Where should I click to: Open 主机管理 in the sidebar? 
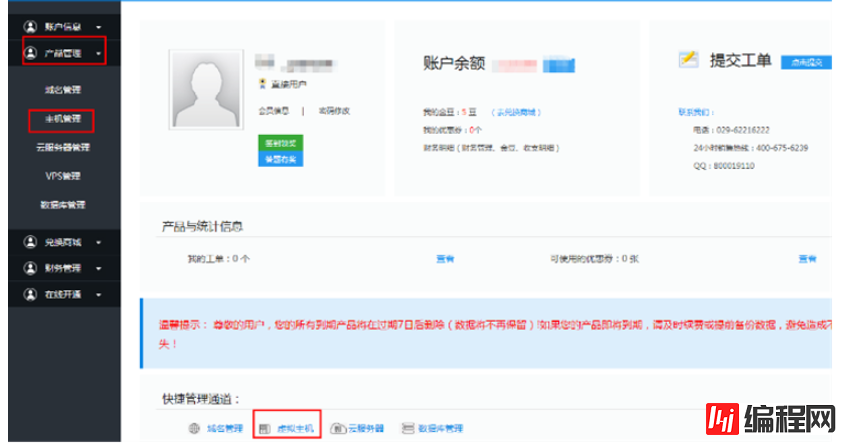click(x=61, y=120)
